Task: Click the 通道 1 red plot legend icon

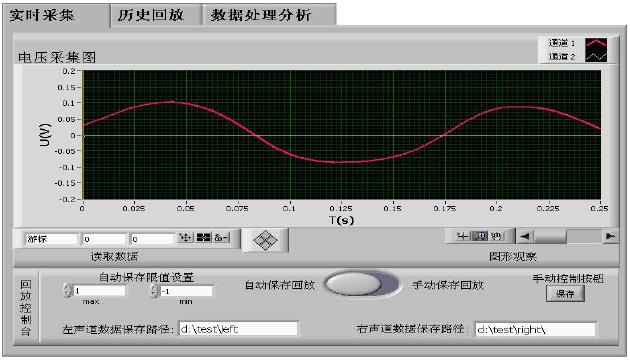Action: (596, 43)
